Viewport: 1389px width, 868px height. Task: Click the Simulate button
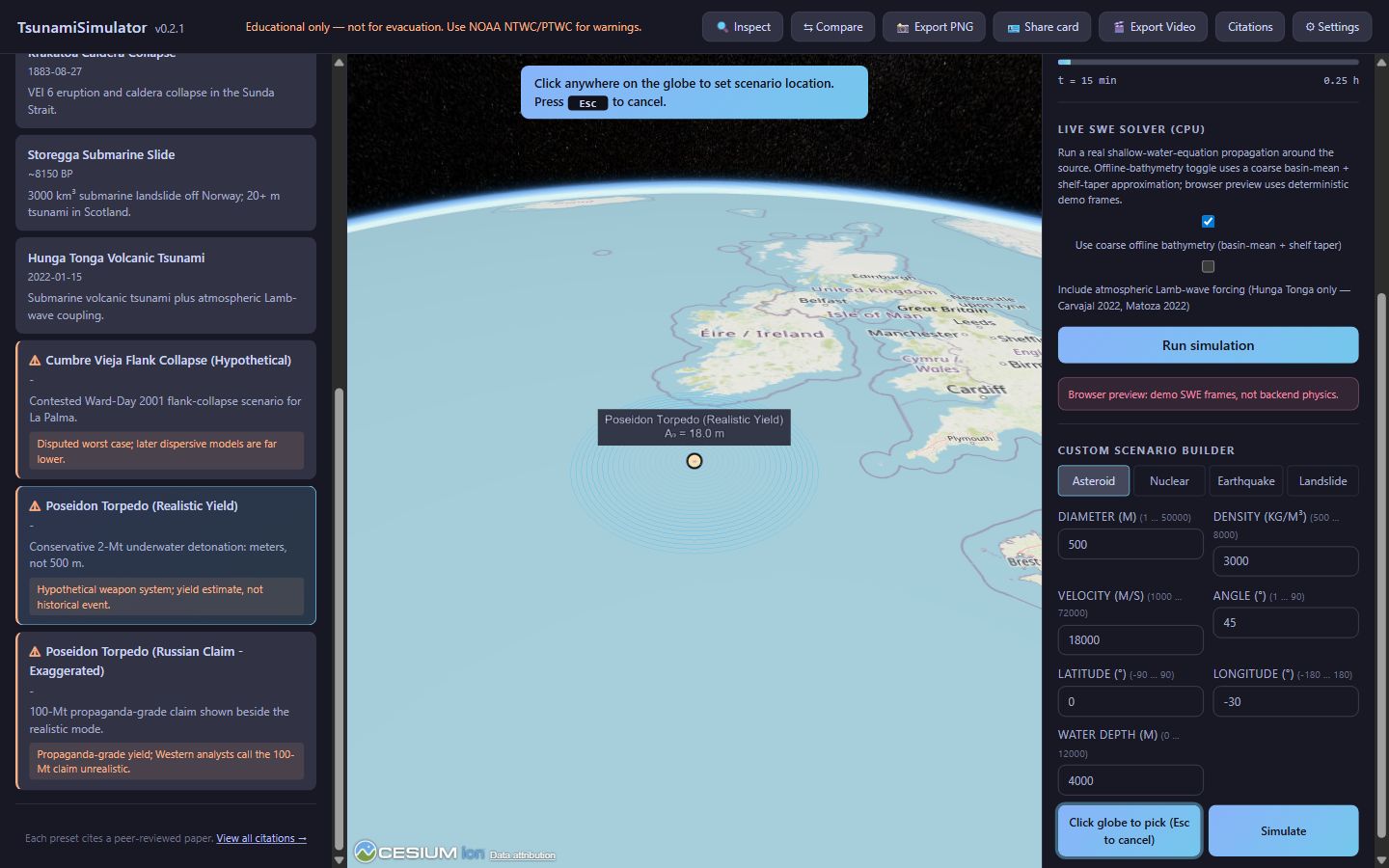(x=1283, y=831)
